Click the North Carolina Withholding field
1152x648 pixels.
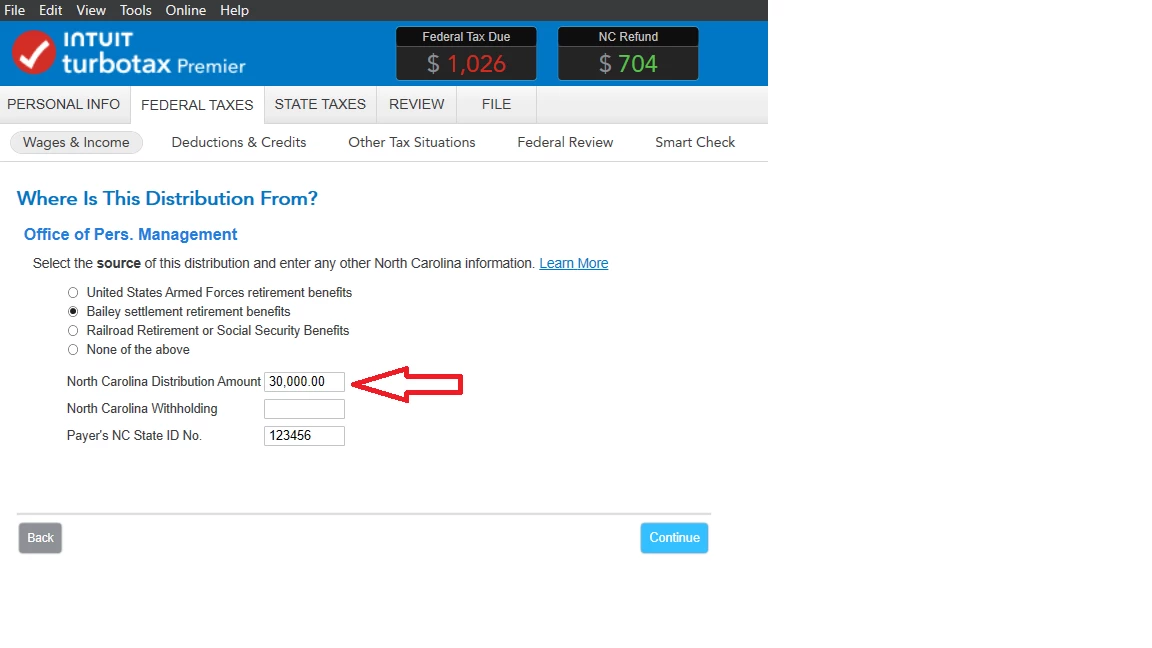[304, 409]
